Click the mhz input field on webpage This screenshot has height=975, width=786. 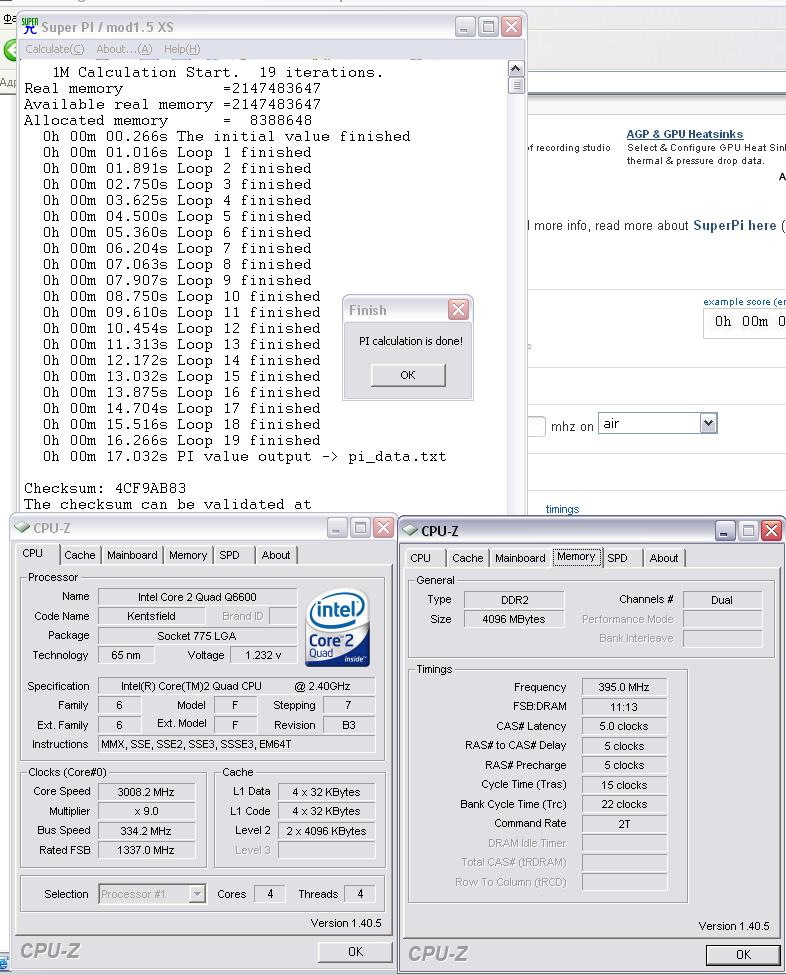click(x=535, y=426)
